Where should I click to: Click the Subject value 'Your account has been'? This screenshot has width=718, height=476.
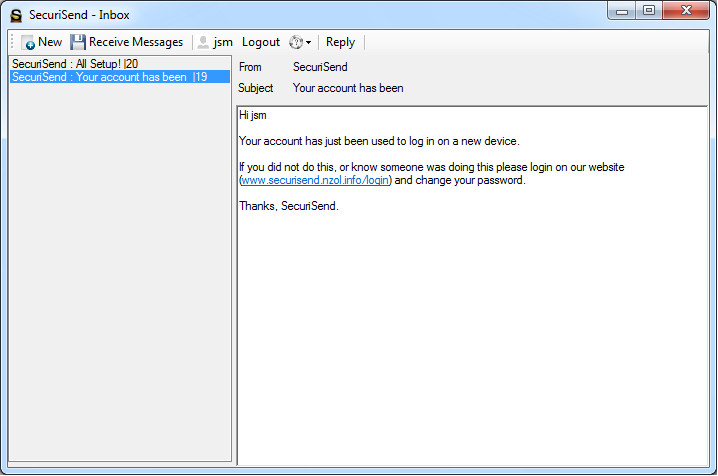[x=348, y=88]
